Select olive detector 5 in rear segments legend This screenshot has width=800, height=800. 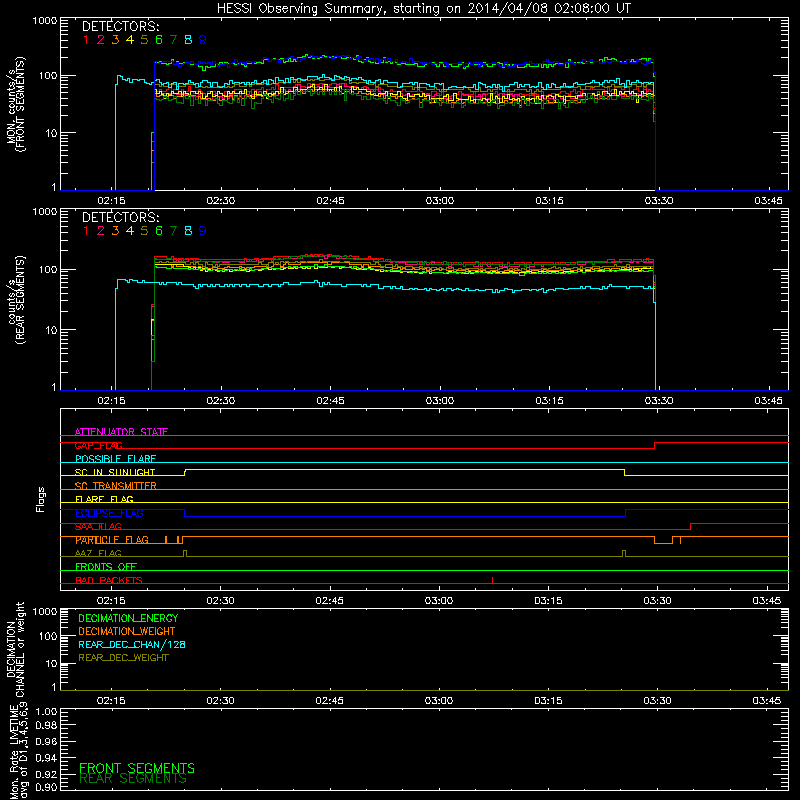tap(144, 231)
